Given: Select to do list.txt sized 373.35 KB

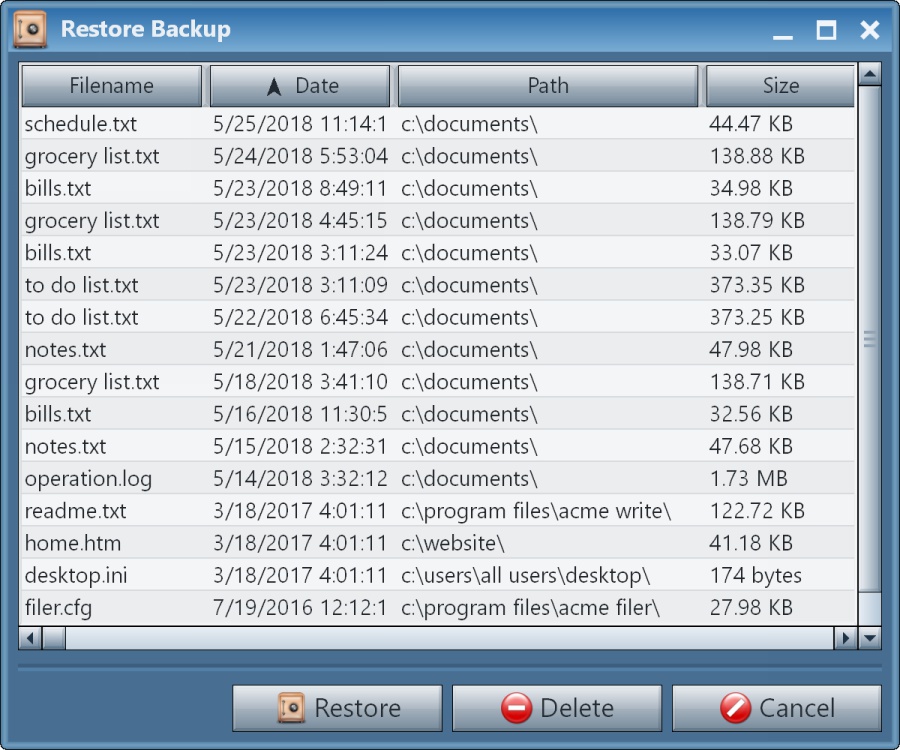Looking at the screenshot, I should (x=437, y=285).
